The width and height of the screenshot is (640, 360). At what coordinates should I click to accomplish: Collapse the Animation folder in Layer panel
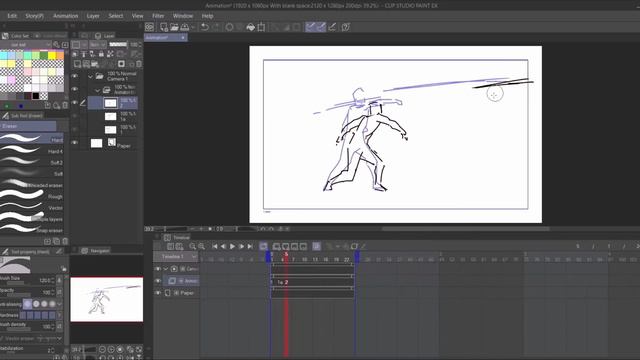click(x=97, y=90)
